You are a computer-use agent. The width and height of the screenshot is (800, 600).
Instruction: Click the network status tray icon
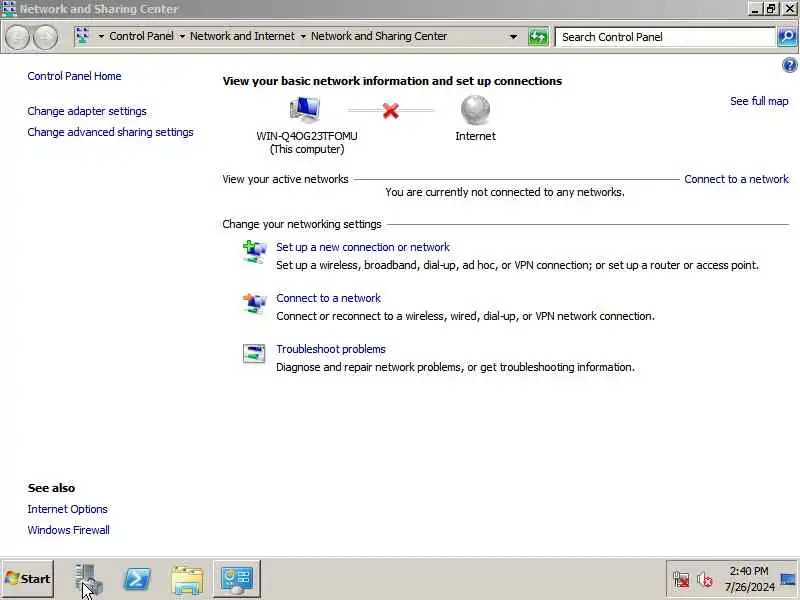coord(681,580)
